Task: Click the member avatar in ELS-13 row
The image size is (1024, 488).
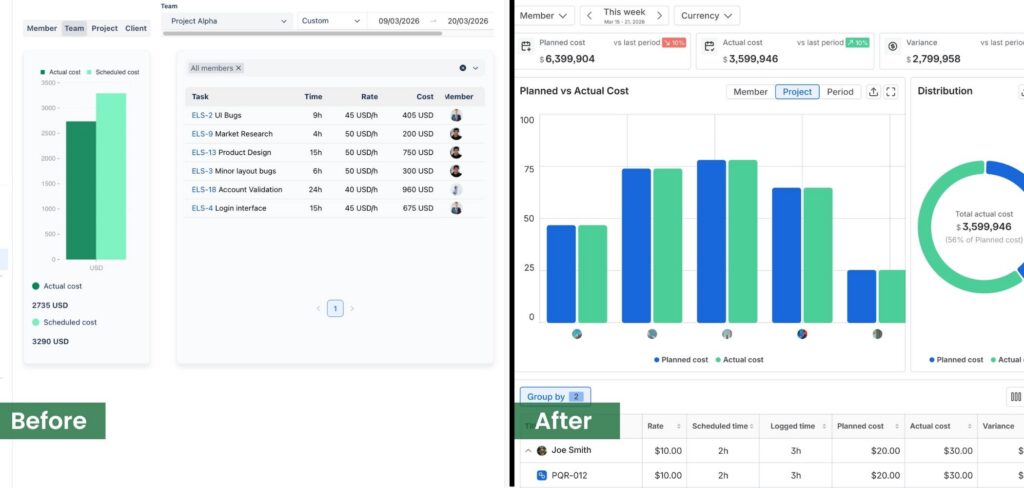Action: pyautogui.click(x=456, y=152)
